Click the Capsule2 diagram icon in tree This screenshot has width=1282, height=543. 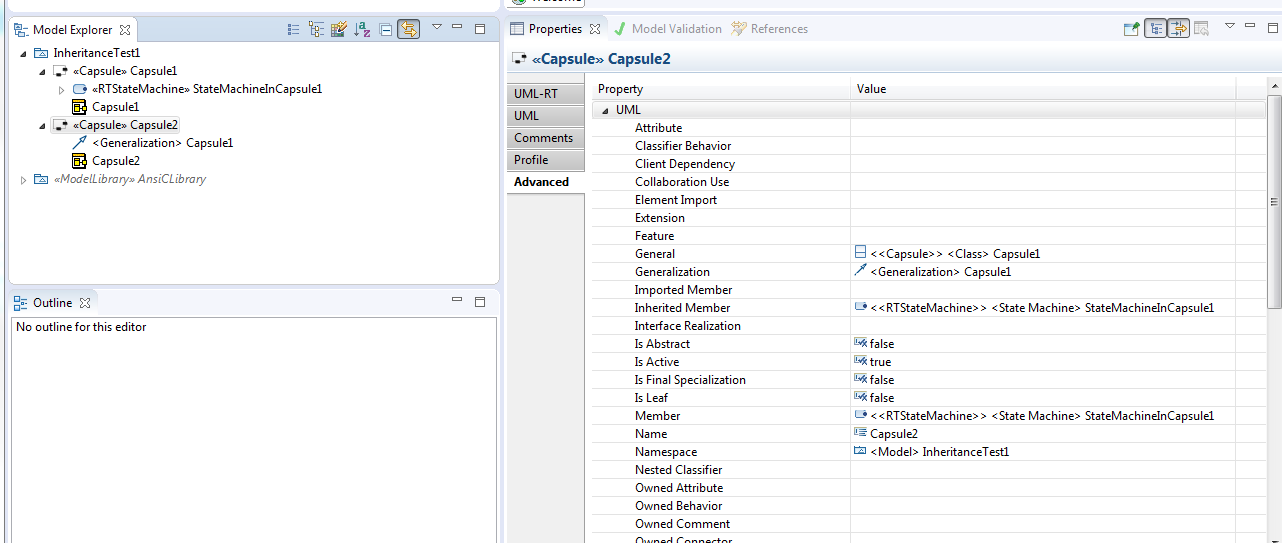pyautogui.click(x=79, y=161)
